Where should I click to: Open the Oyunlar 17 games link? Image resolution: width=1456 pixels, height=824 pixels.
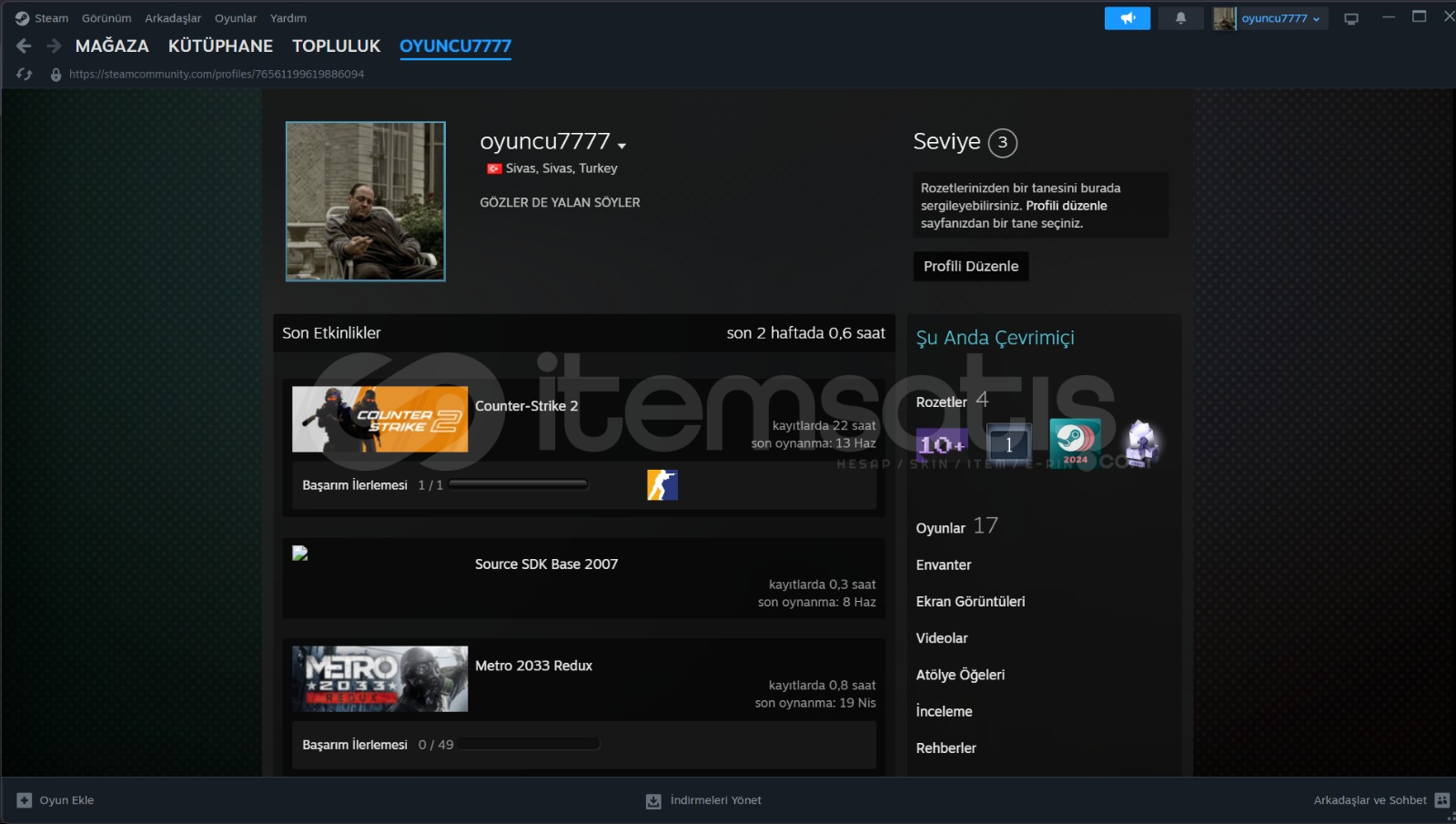coord(956,526)
